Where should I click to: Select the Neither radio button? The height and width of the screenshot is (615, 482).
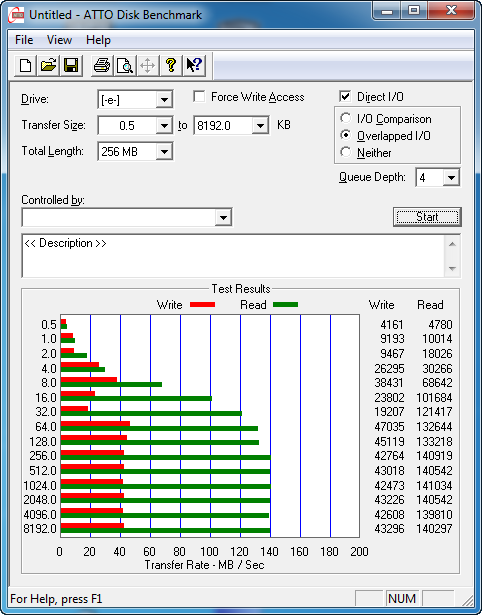(346, 152)
